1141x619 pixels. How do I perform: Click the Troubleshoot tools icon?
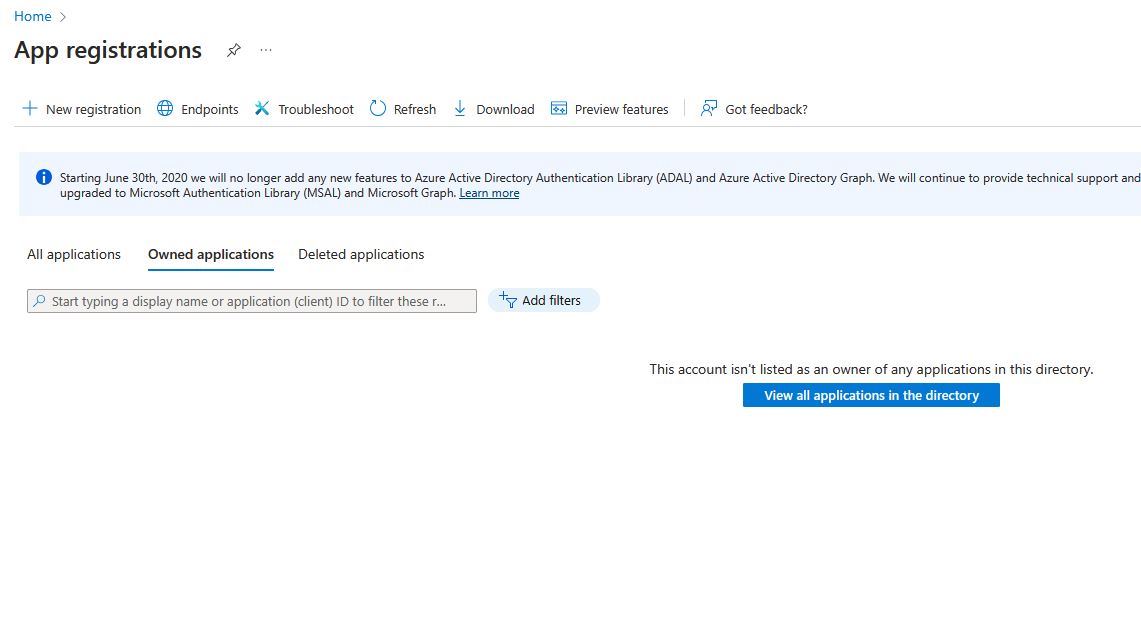coord(262,108)
